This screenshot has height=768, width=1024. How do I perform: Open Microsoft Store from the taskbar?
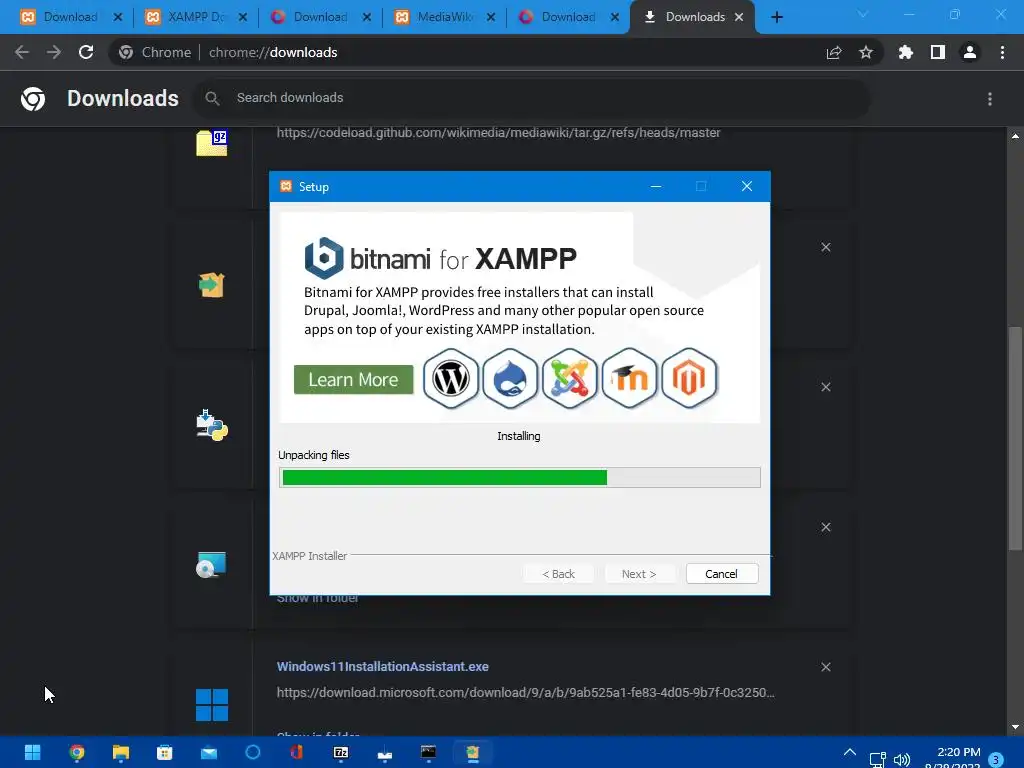[165, 752]
